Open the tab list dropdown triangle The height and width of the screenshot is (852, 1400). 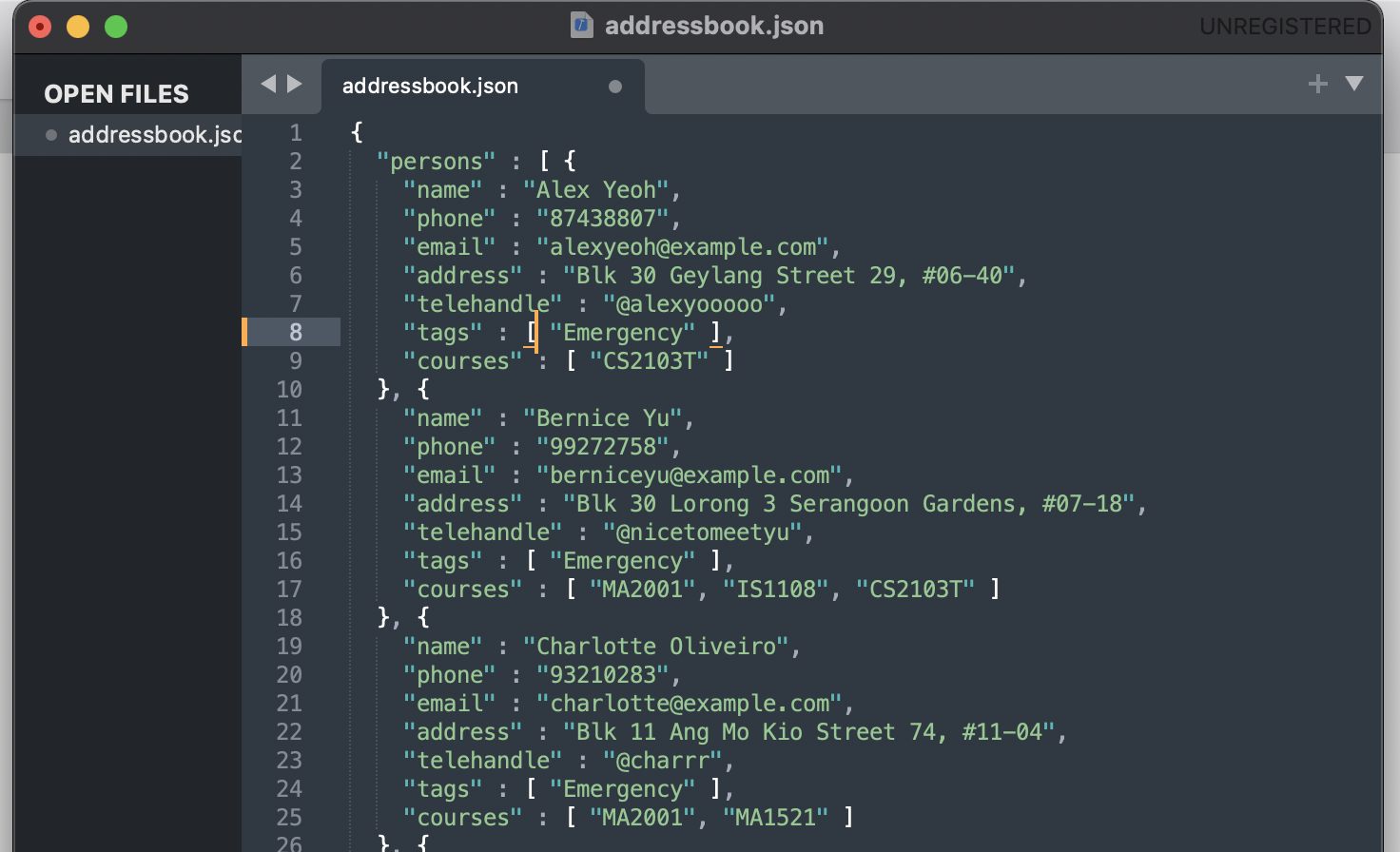tap(1354, 84)
